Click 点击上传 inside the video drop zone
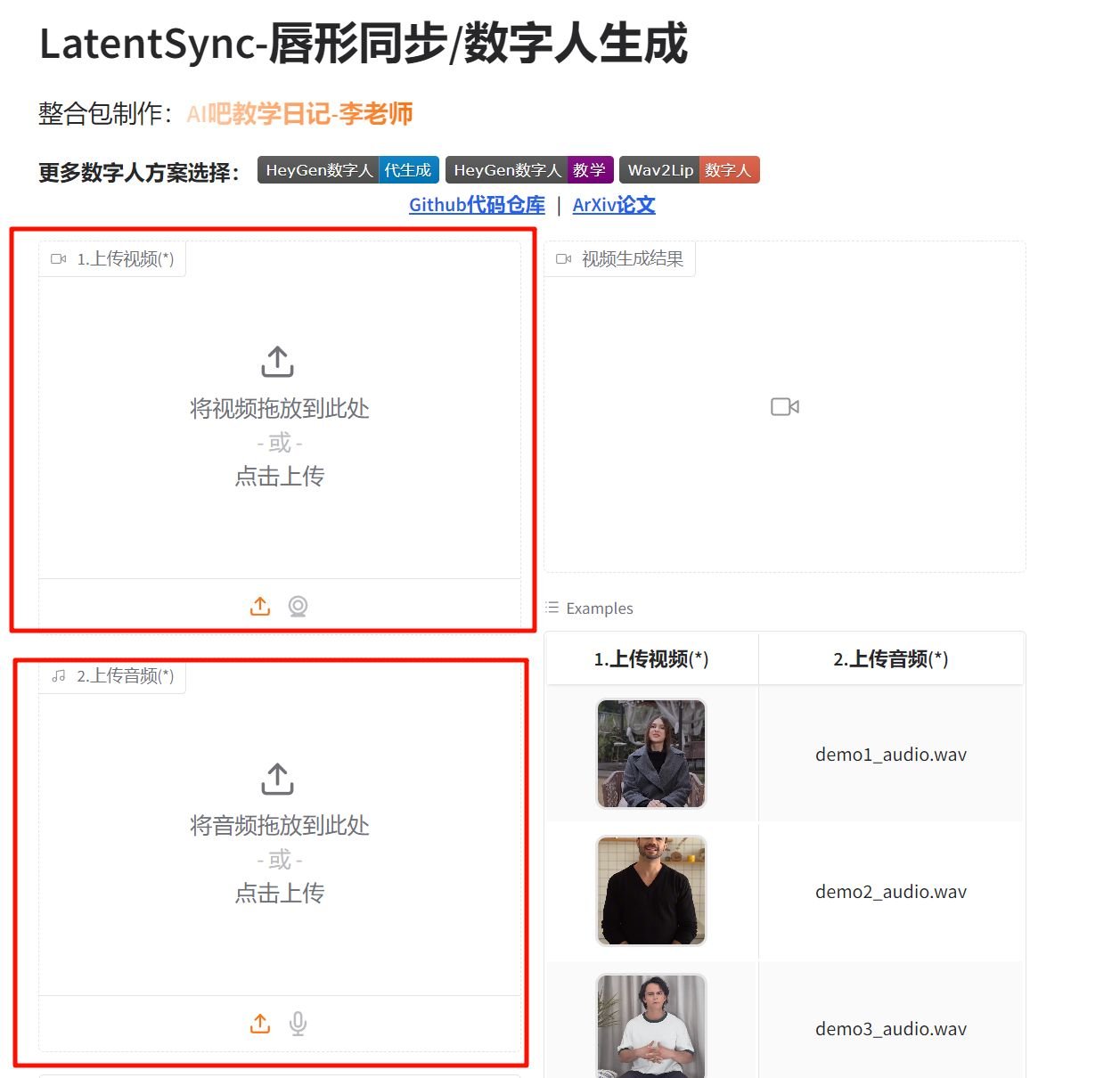 (278, 476)
